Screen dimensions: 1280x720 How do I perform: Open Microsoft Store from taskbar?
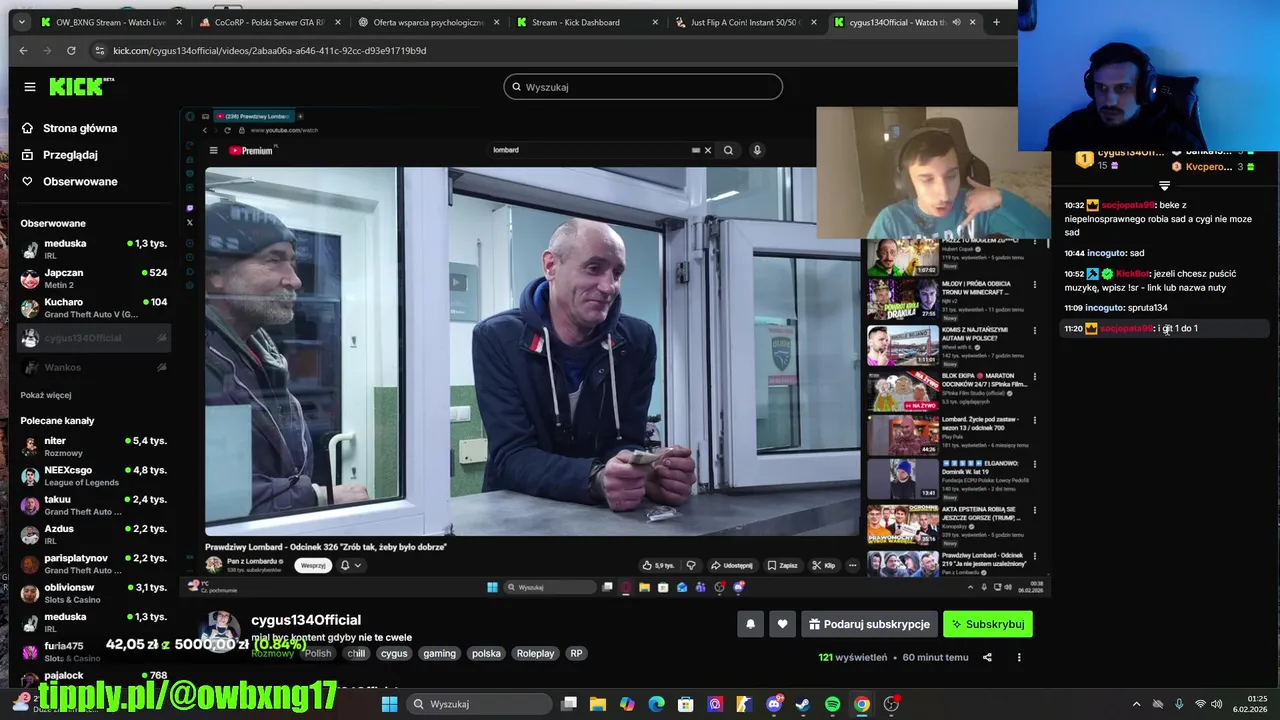tap(685, 704)
